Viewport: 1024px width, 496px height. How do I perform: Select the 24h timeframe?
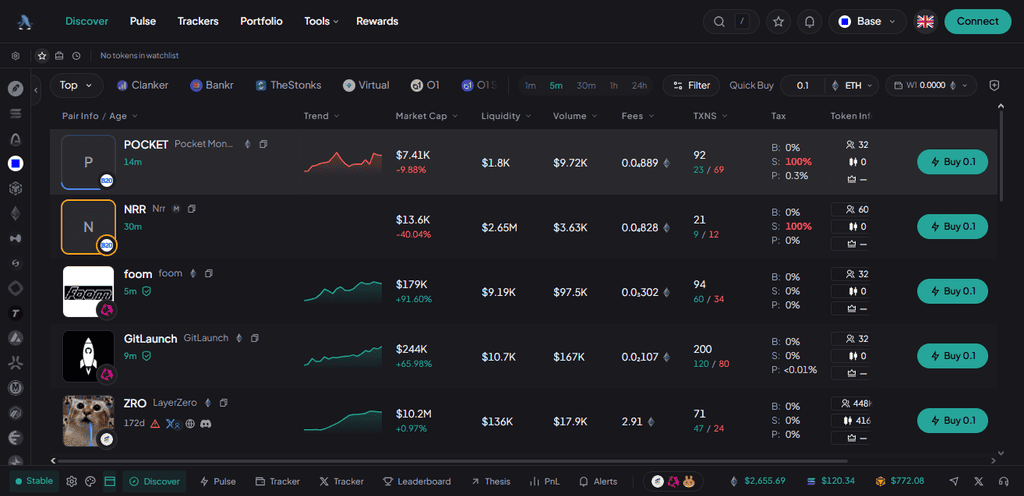[x=639, y=85]
